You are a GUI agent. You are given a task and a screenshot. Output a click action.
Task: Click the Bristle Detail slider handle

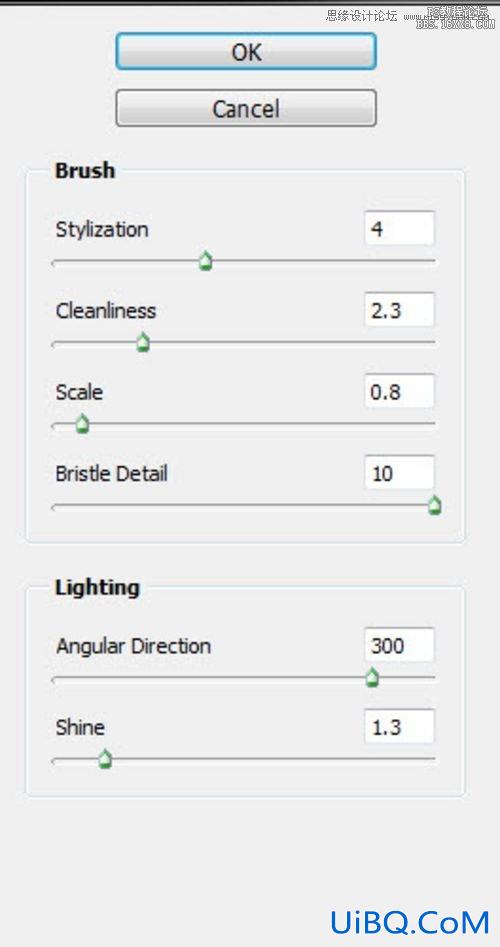pyautogui.click(x=434, y=506)
